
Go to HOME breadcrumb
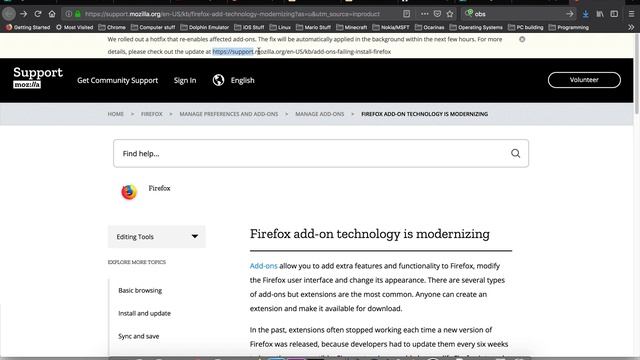click(x=116, y=114)
